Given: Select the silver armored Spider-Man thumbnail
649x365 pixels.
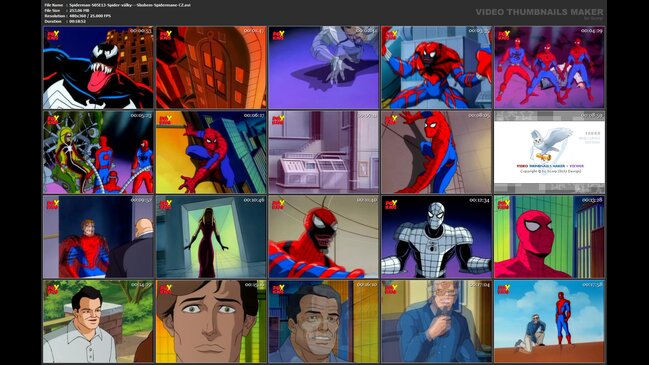Looking at the screenshot, I should pyautogui.click(x=437, y=237).
